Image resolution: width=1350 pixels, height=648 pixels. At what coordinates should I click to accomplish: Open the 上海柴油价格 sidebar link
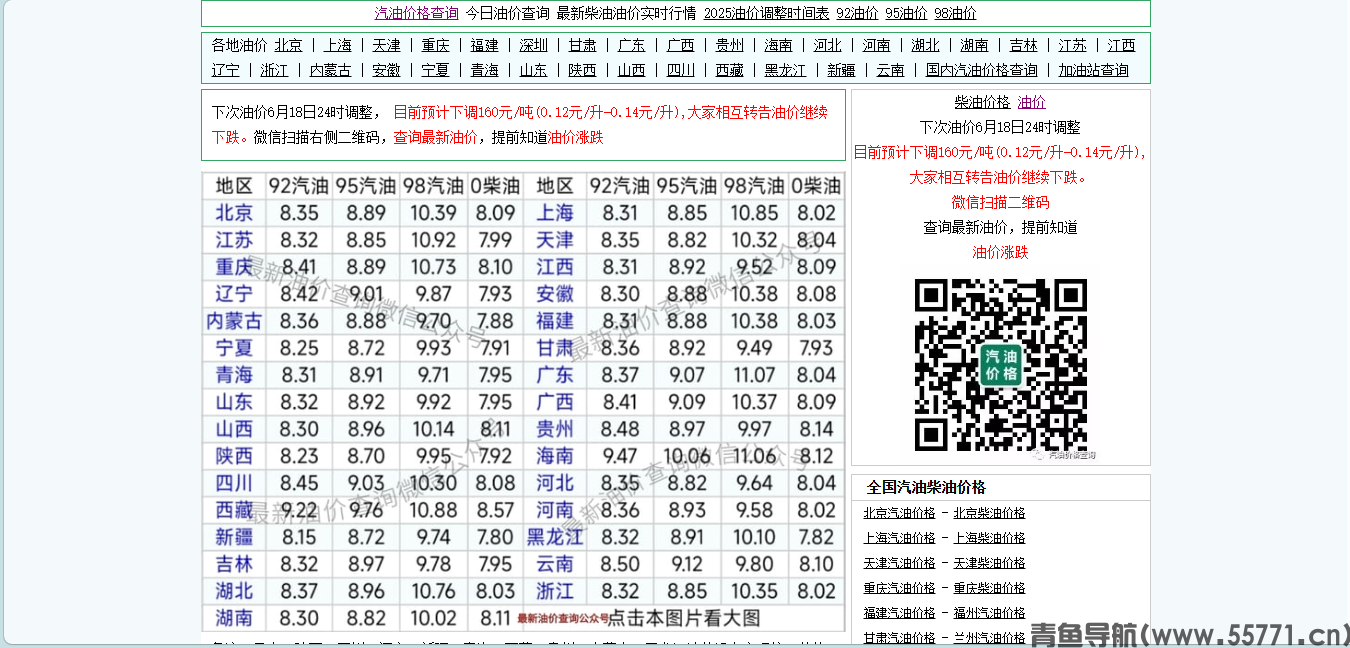point(989,538)
